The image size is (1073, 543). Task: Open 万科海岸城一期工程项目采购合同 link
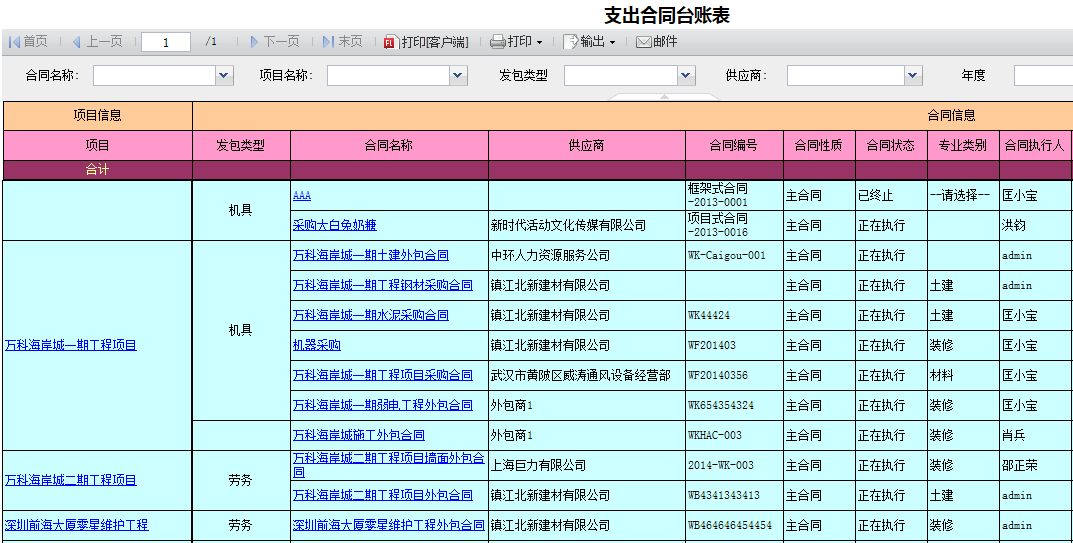coord(383,375)
